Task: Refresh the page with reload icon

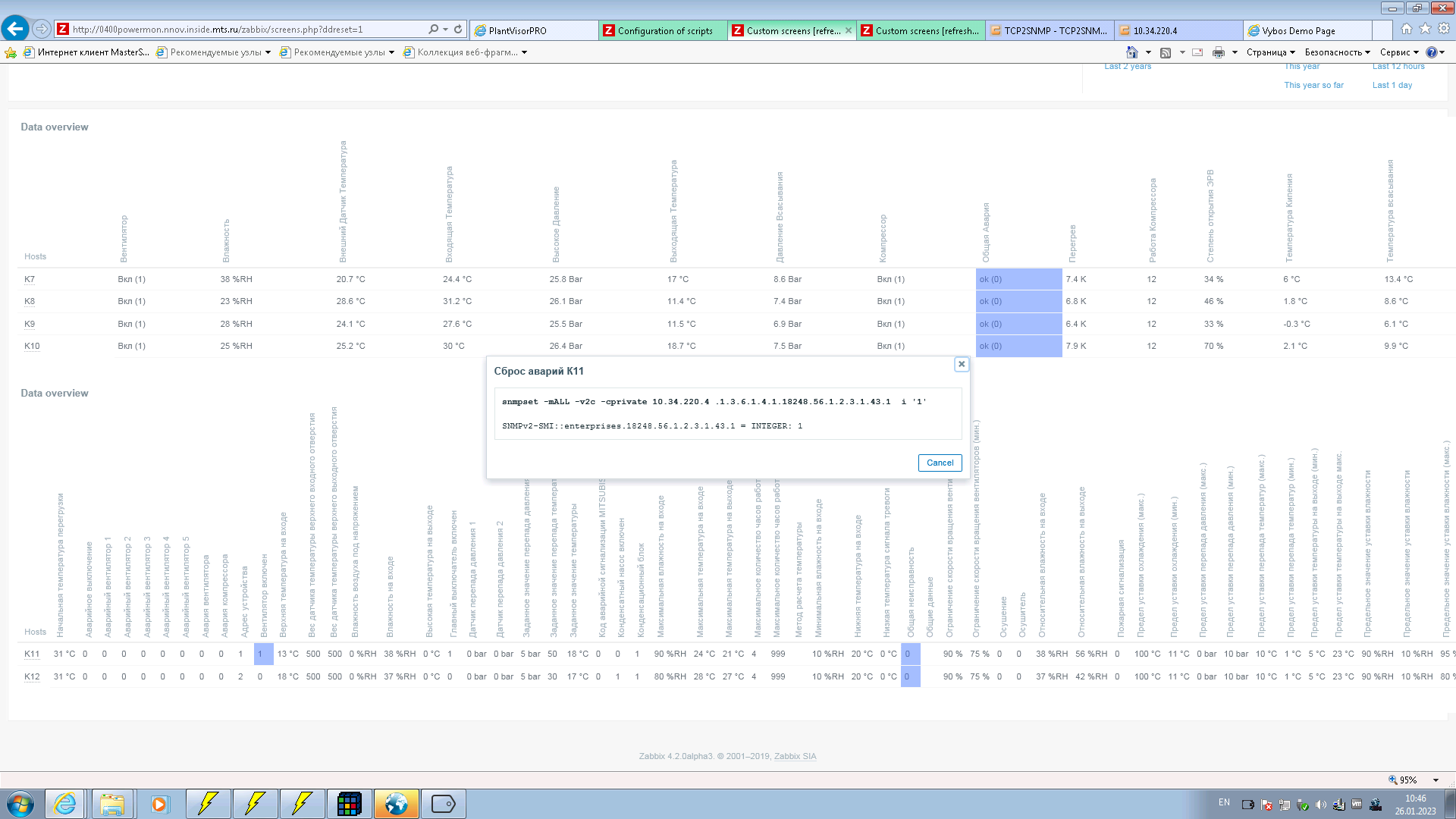Action: 458,30
